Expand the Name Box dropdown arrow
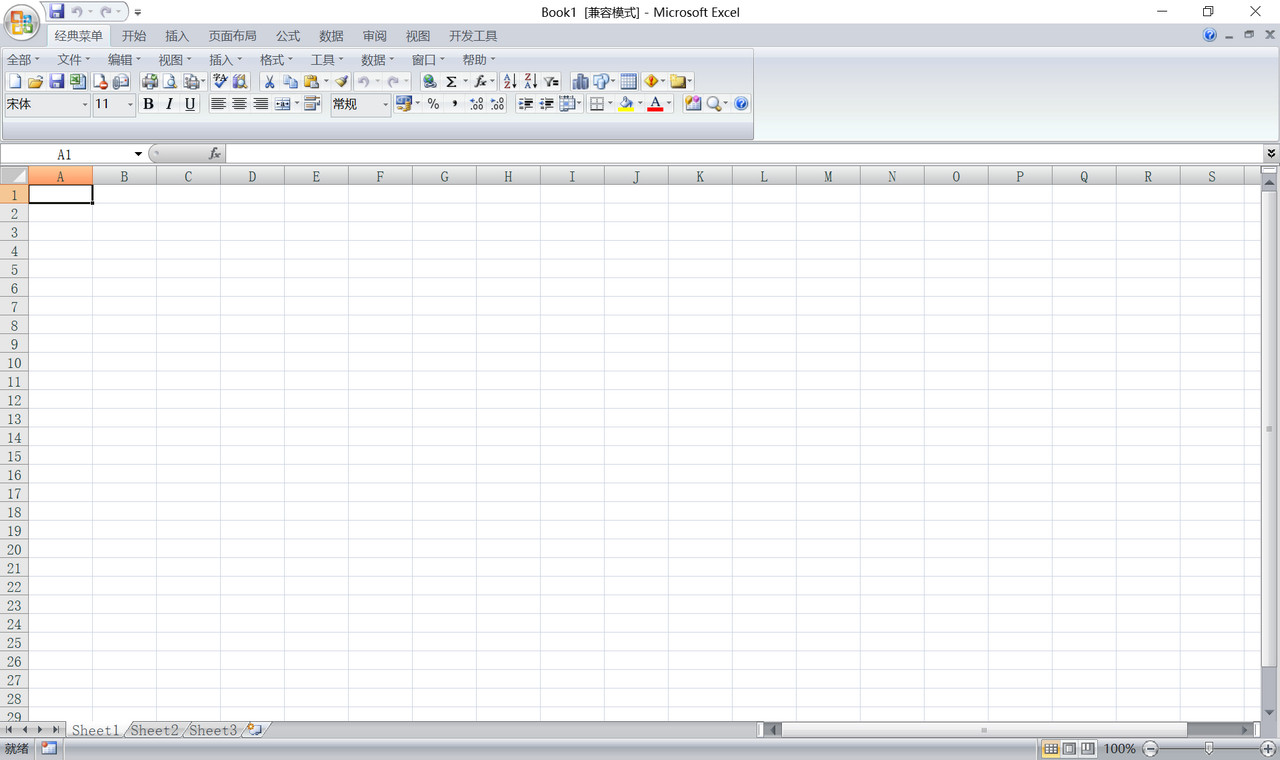1280x760 pixels. [138, 154]
